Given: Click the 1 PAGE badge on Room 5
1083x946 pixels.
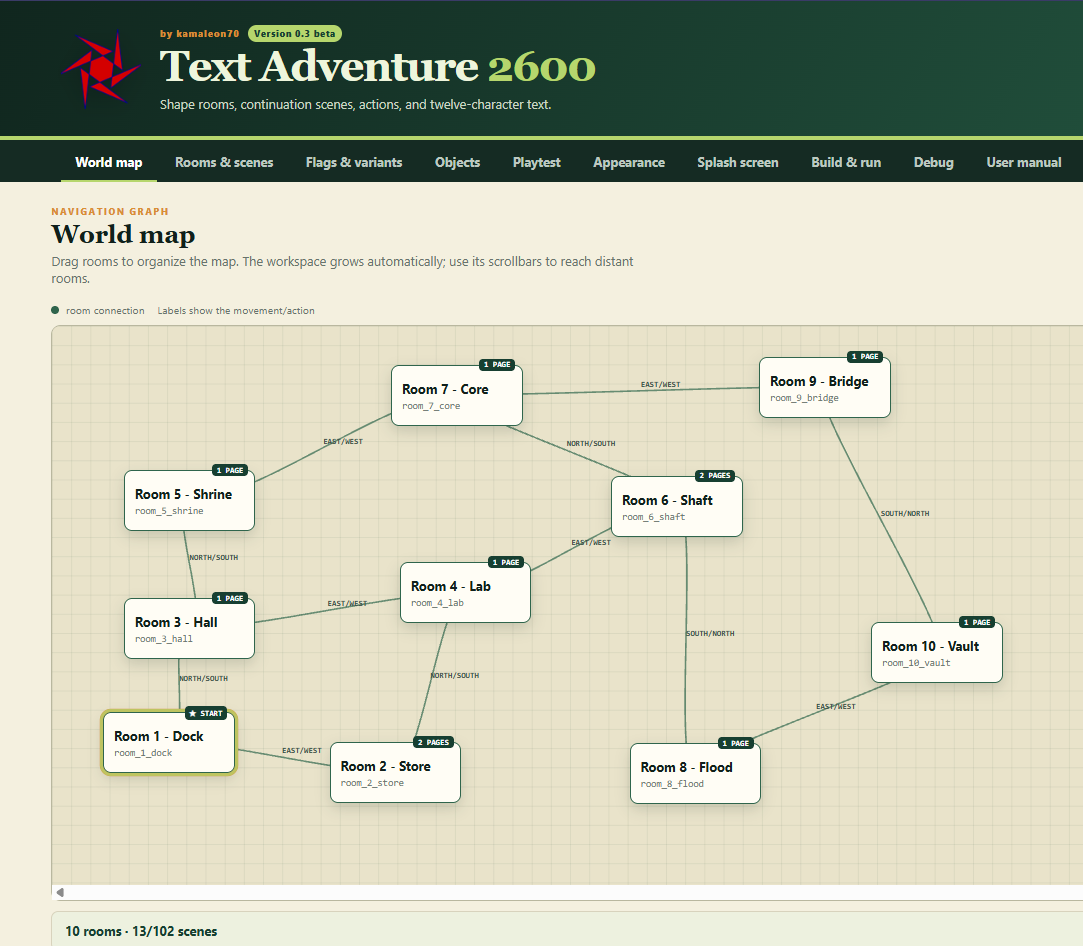Looking at the screenshot, I should click(x=230, y=470).
